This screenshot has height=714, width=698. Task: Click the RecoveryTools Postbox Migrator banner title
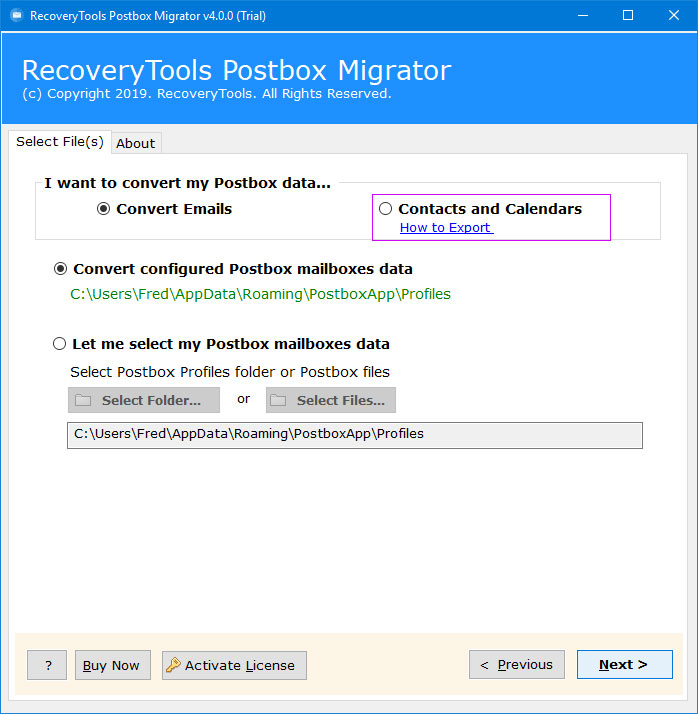pos(236,71)
